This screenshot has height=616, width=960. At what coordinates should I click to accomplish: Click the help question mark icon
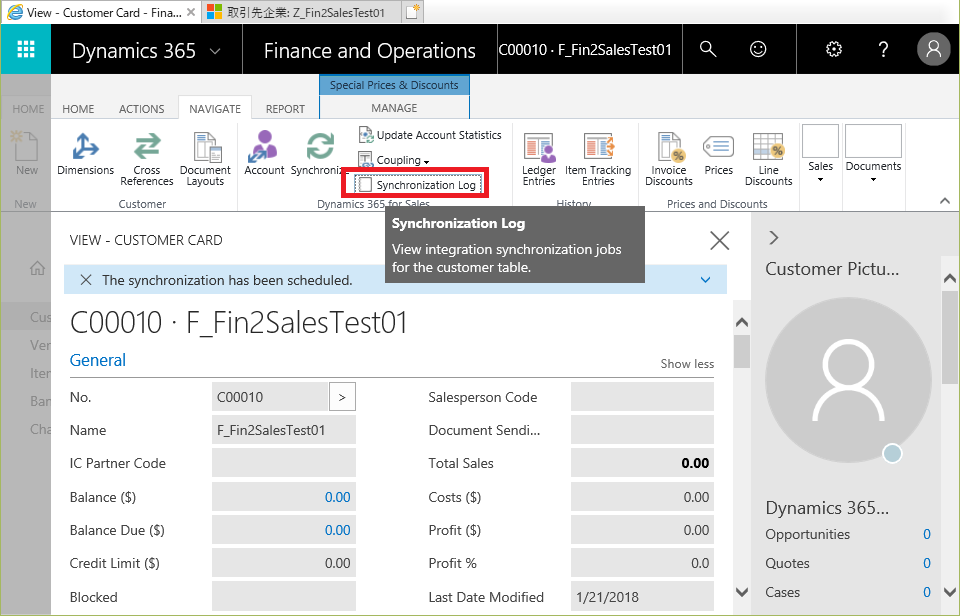coord(883,49)
